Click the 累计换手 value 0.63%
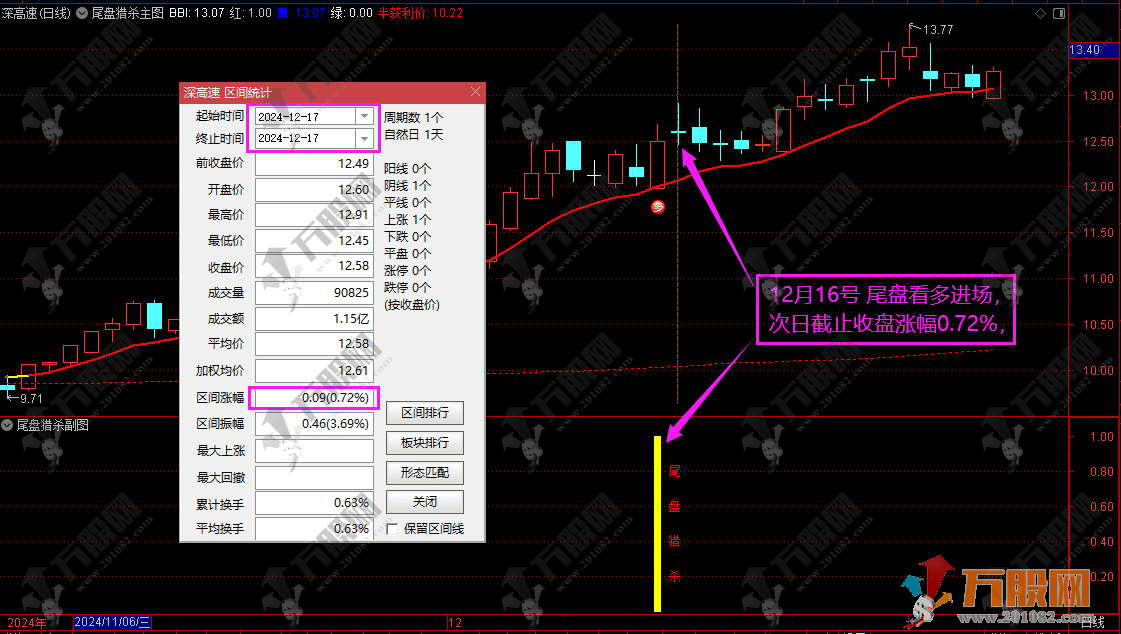This screenshot has width=1121, height=634. [x=315, y=503]
